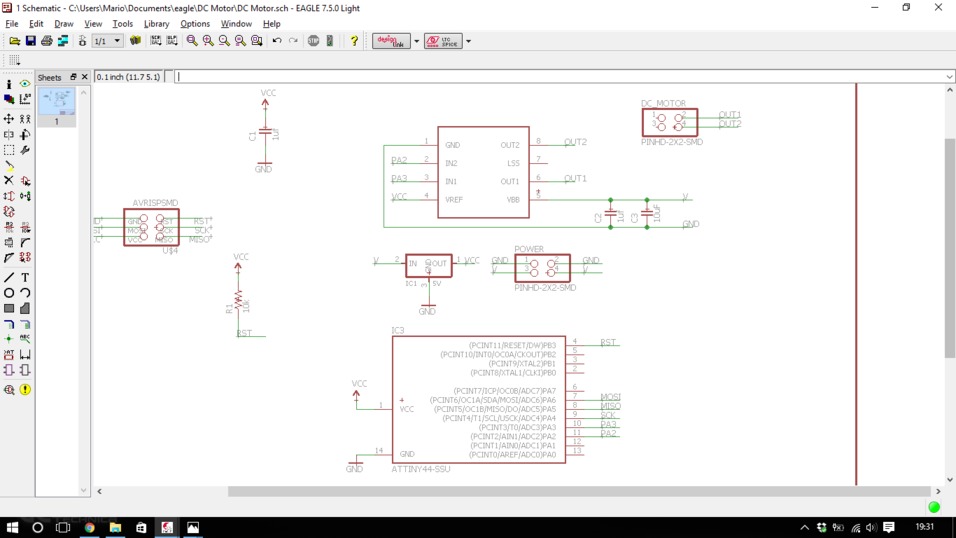Image resolution: width=956 pixels, height=538 pixels.
Task: Open the View menu
Action: (93, 24)
